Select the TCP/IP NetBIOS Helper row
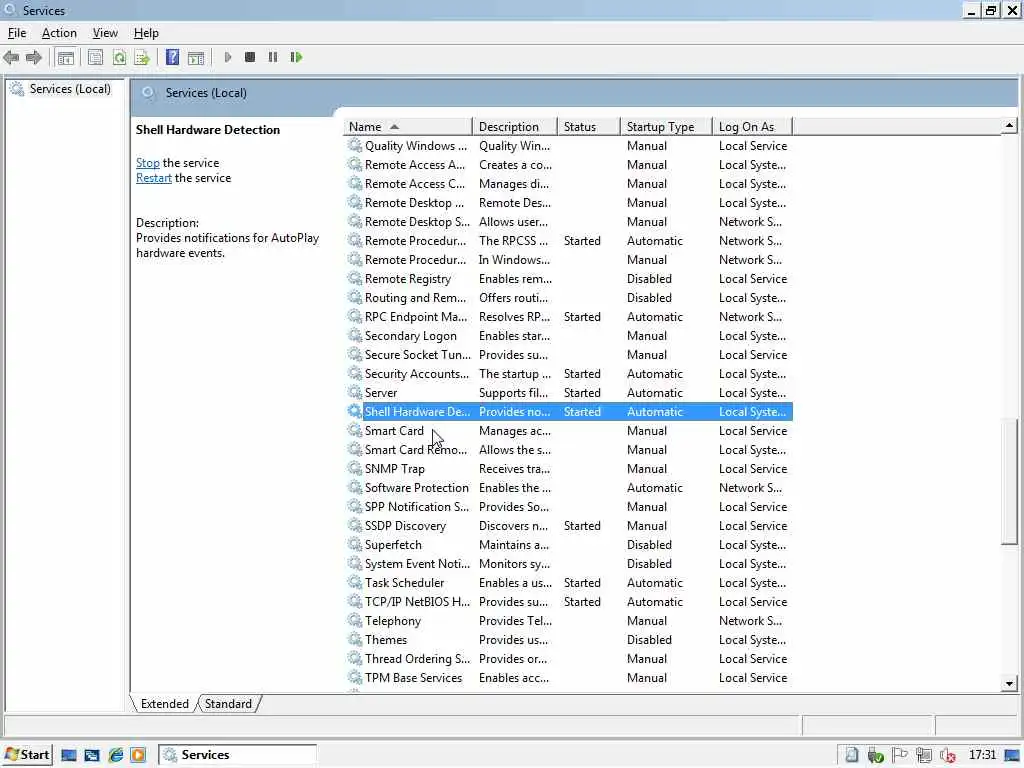1024x768 pixels. point(568,601)
